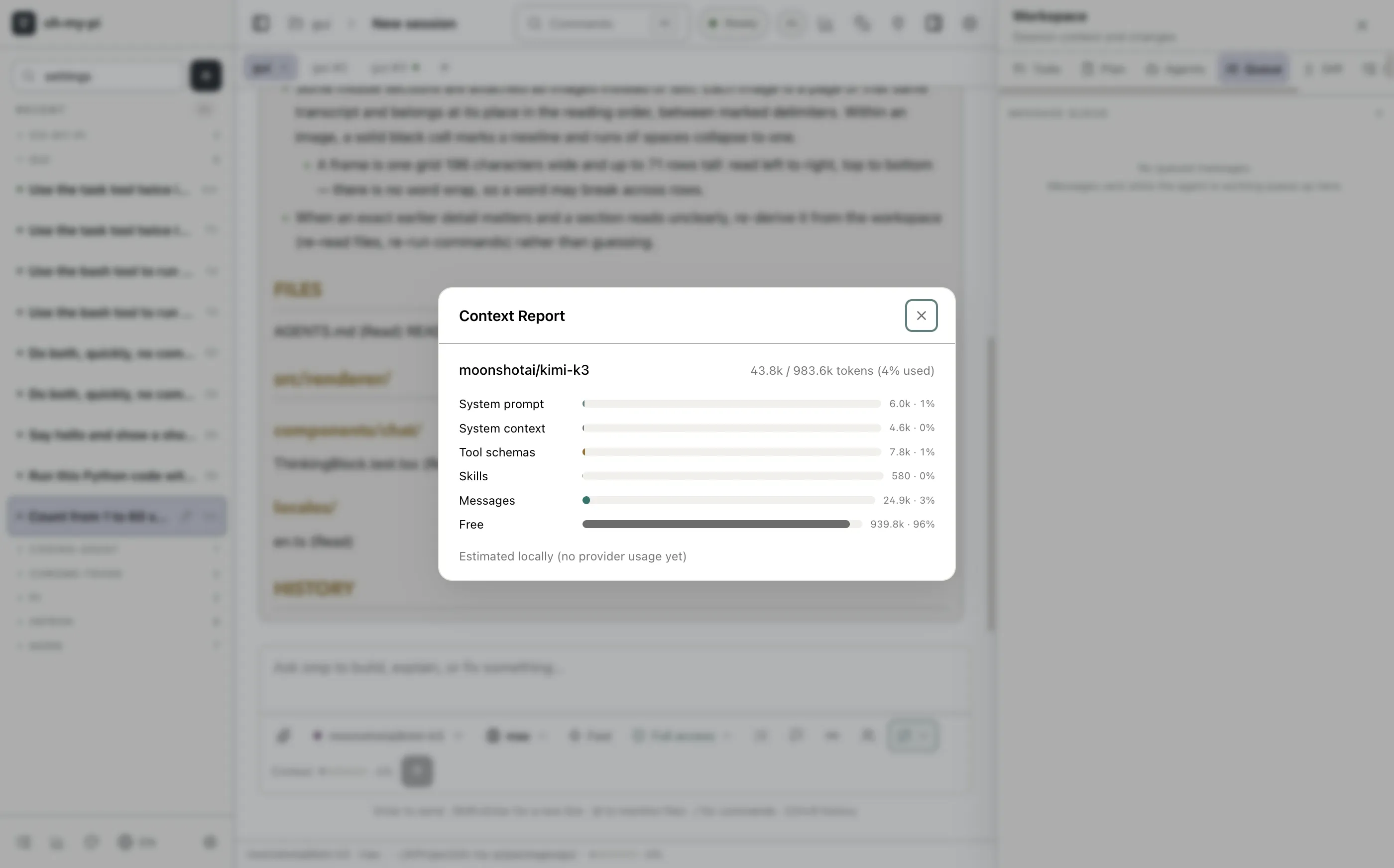The image size is (1394, 868).
Task: Open the "Say hello and show a sho..." session
Action: (x=116, y=434)
